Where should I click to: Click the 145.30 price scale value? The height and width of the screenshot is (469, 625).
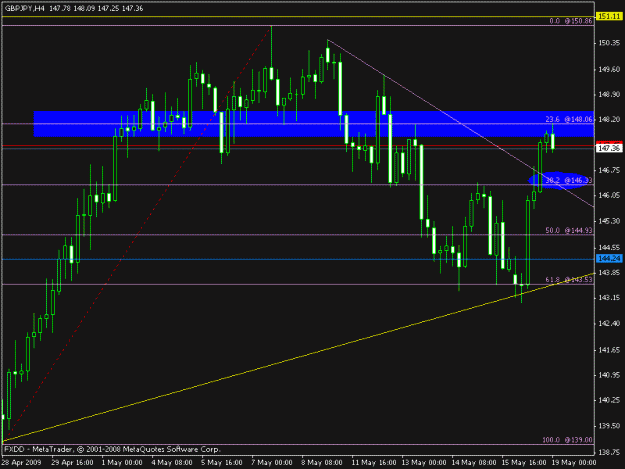pos(610,221)
